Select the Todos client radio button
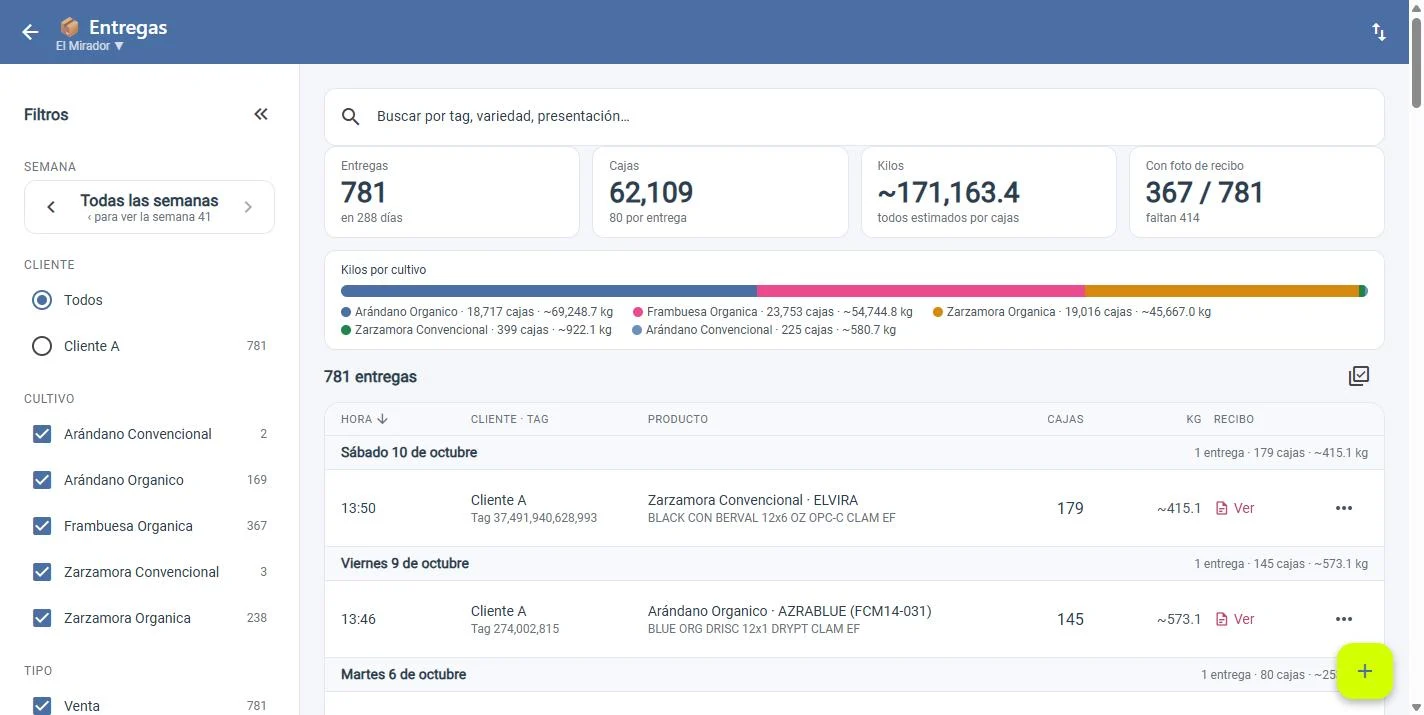This screenshot has width=1424, height=715. click(x=42, y=300)
